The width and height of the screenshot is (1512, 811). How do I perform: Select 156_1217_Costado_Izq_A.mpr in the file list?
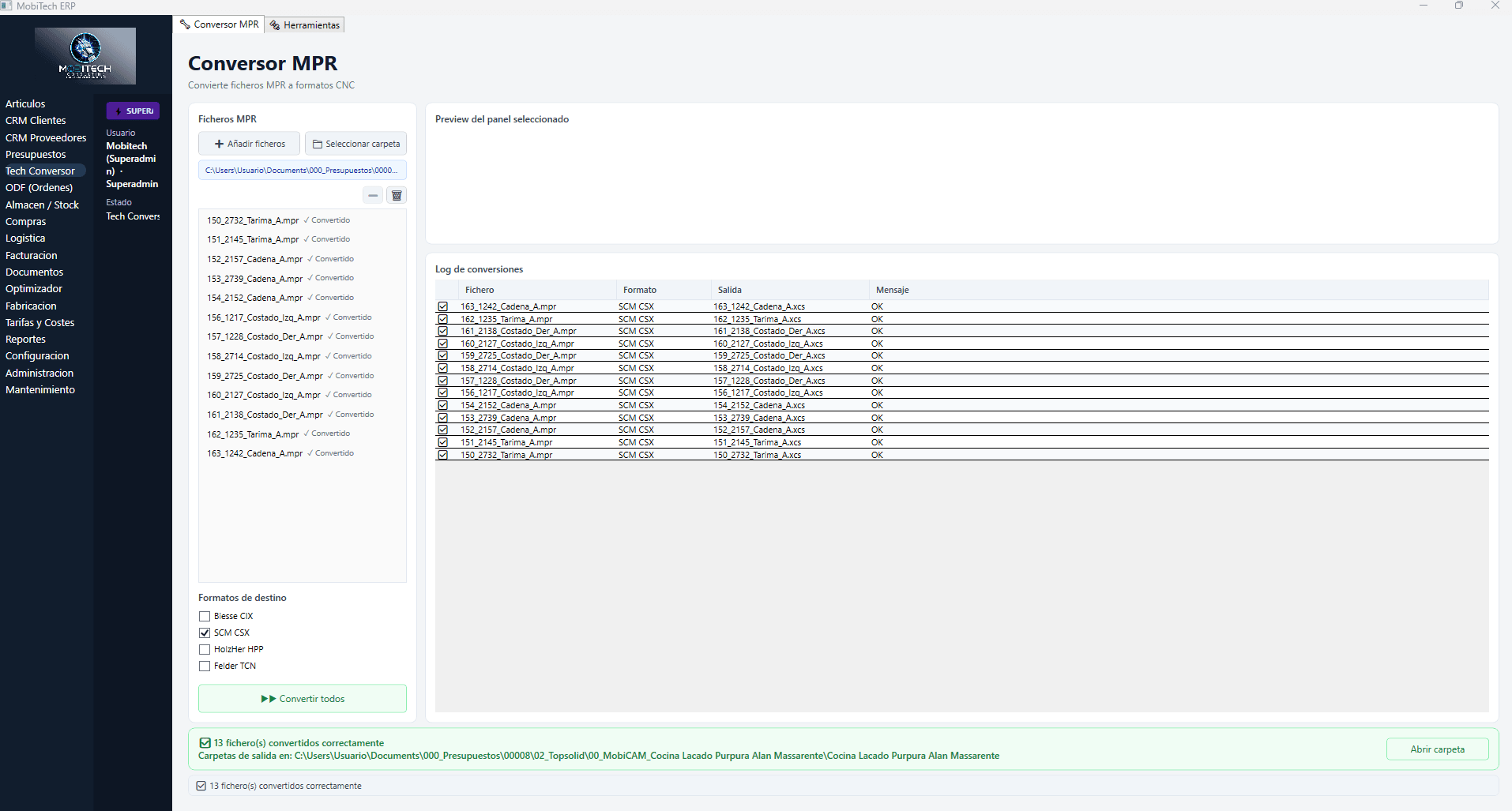[264, 317]
